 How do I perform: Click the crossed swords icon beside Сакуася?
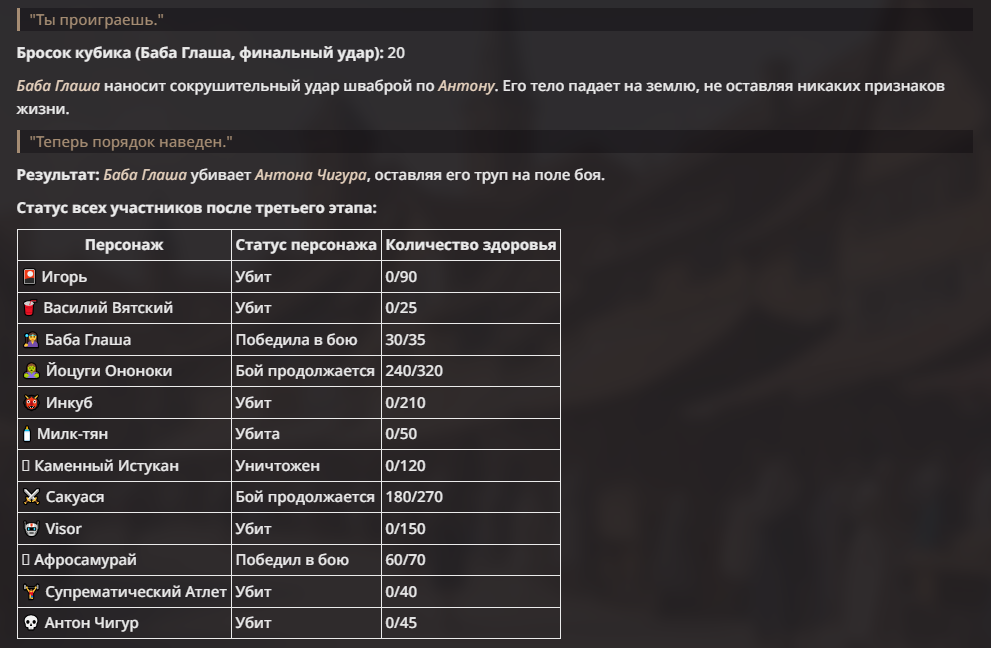point(32,497)
